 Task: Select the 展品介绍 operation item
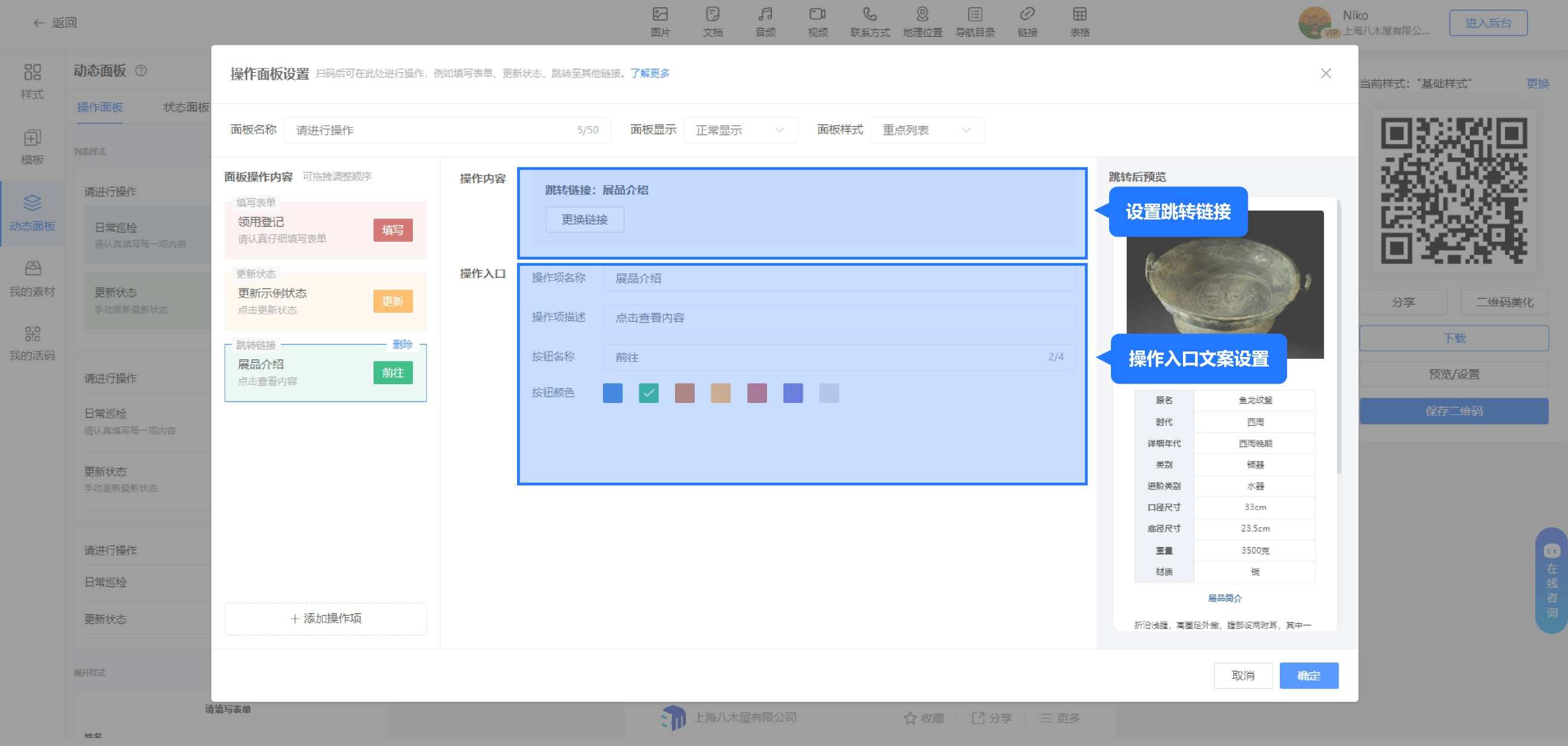pos(326,372)
